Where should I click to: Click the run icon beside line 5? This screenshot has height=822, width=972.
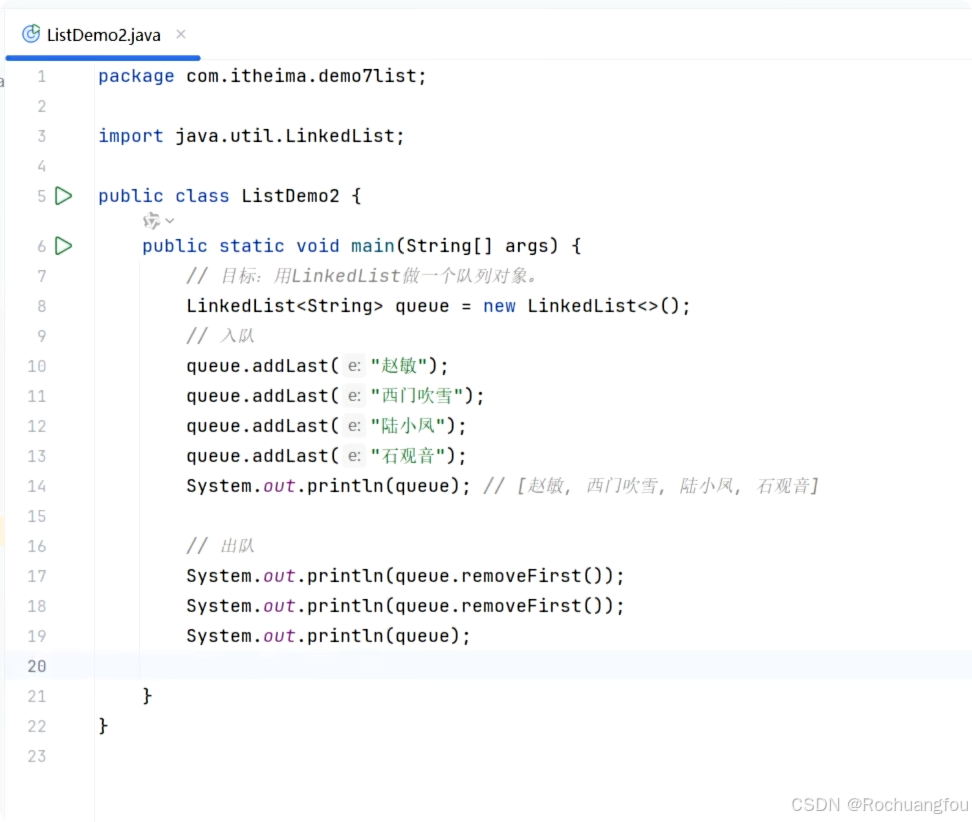tap(63, 196)
